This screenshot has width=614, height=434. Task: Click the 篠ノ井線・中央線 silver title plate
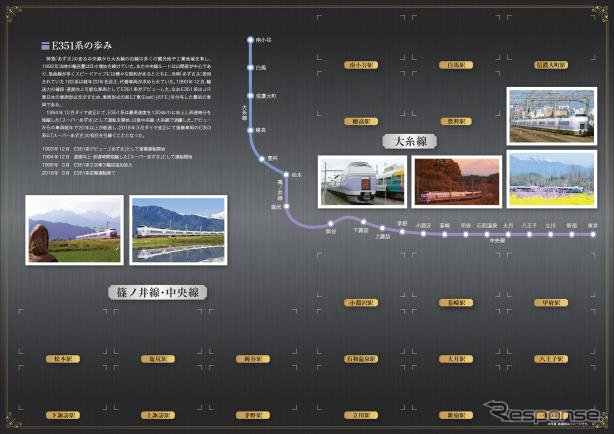tap(157, 292)
